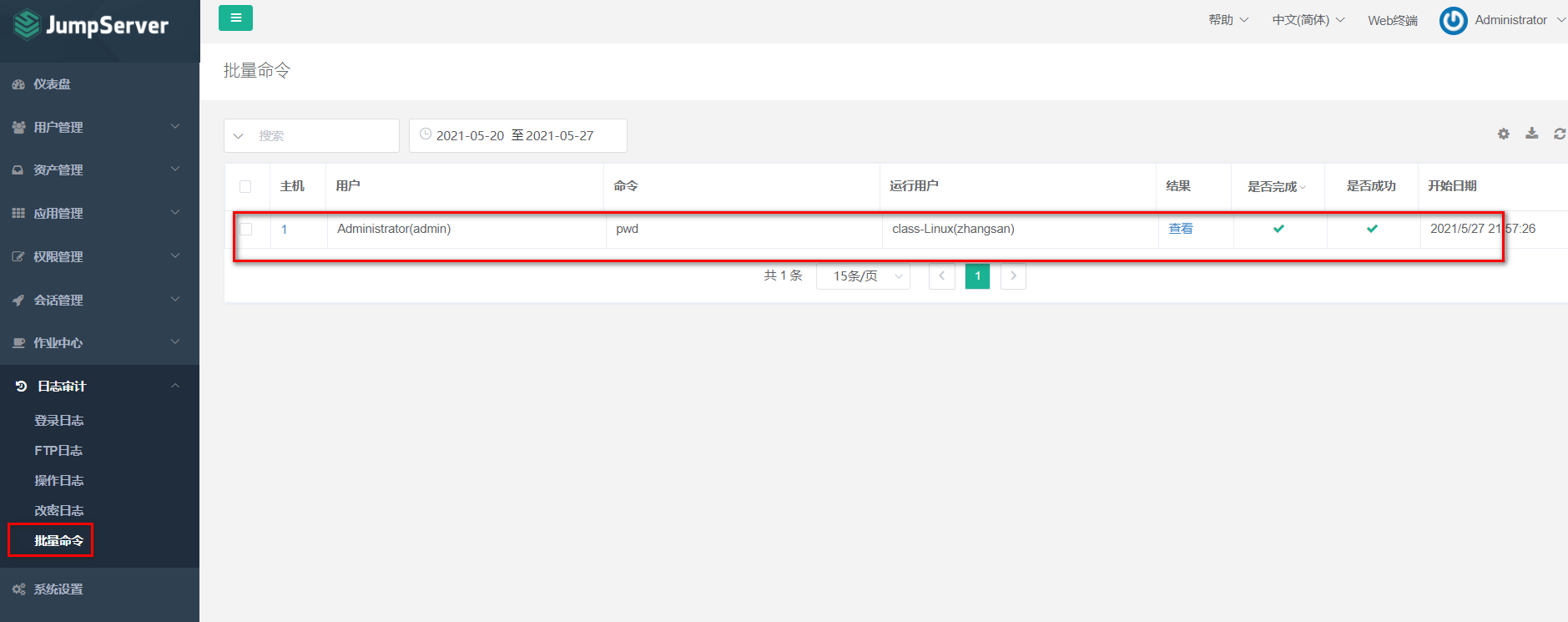Viewport: 1568px width, 622px height.
Task: Open 会话管理 menu
Action: pyautogui.click(x=99, y=300)
